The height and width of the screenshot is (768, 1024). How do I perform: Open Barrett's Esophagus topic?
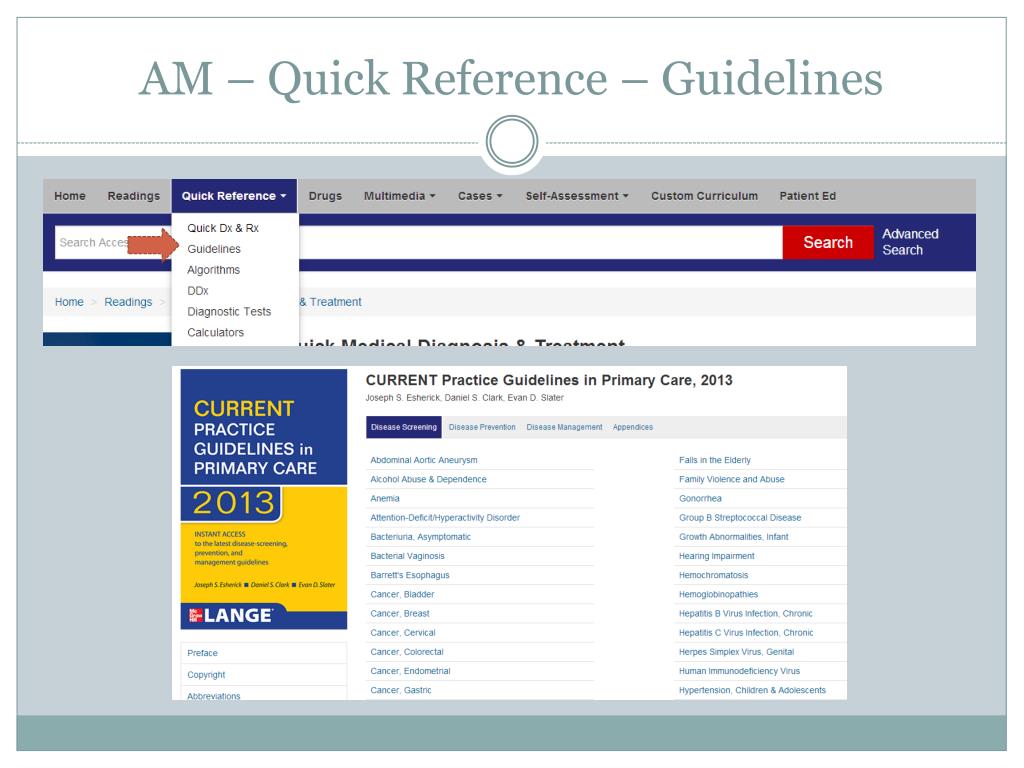(x=409, y=575)
